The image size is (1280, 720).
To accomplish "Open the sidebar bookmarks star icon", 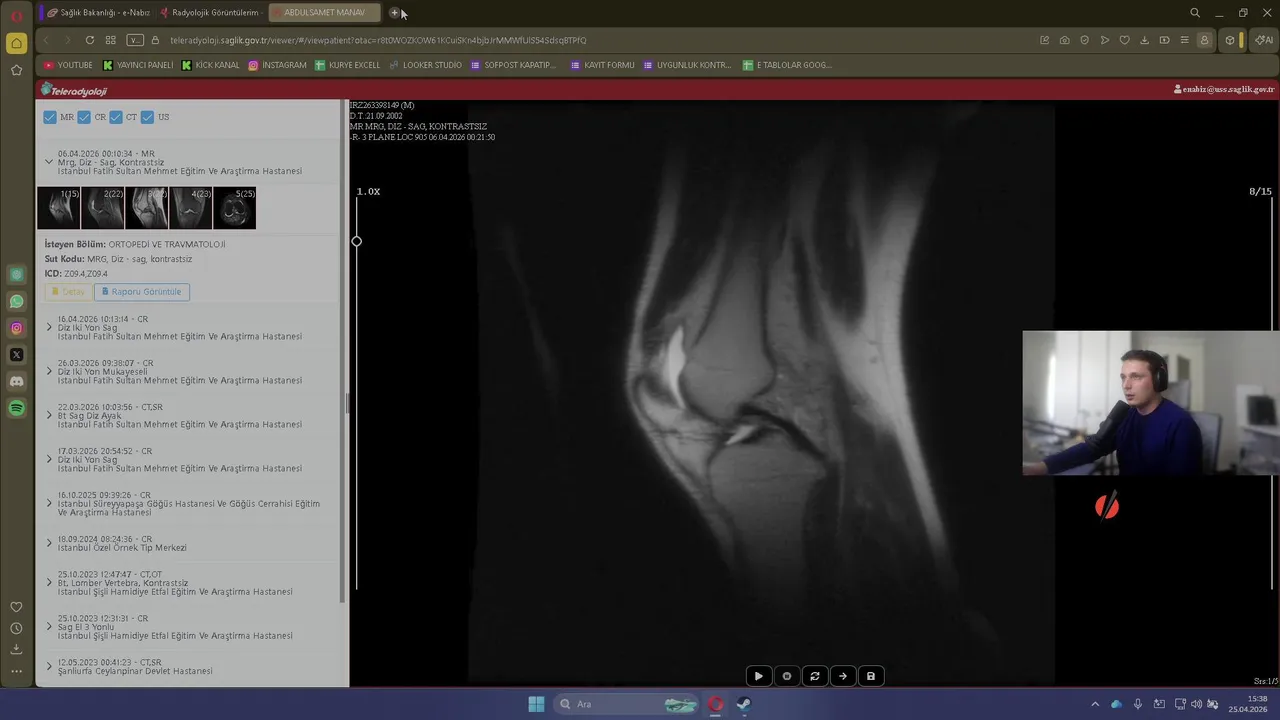I will coord(16,70).
